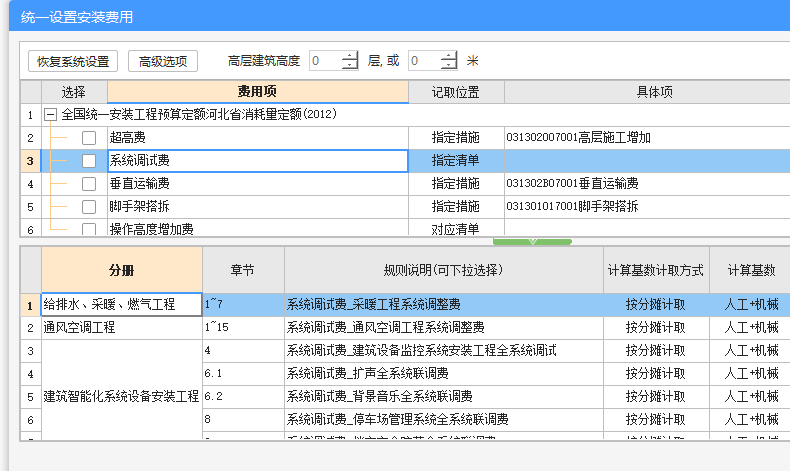Click the 指定清单 cell in row 3
The height and width of the screenshot is (471, 790).
(x=456, y=161)
